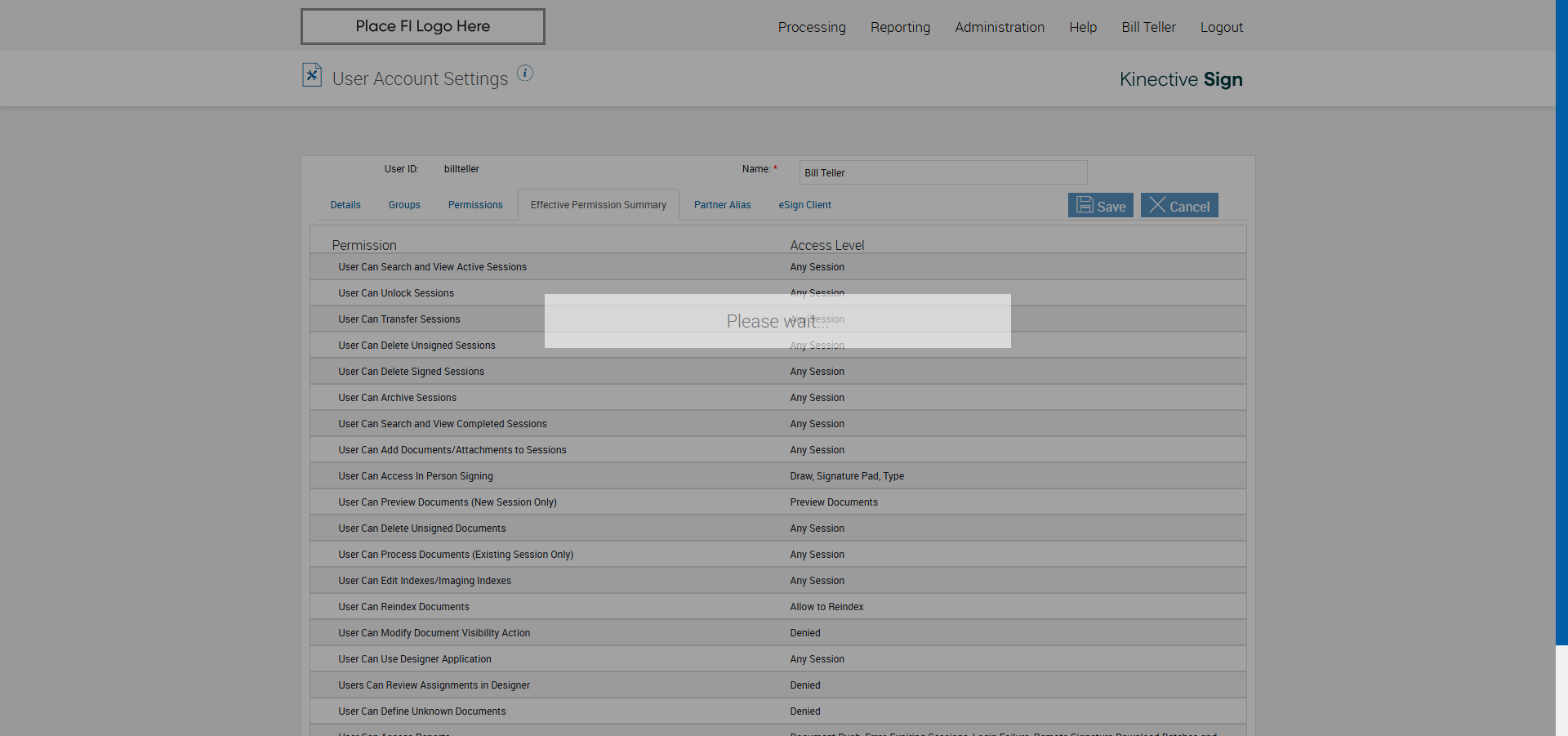The height and width of the screenshot is (736, 1568).
Task: Select the Effective Permission Summary tab
Action: tap(599, 205)
